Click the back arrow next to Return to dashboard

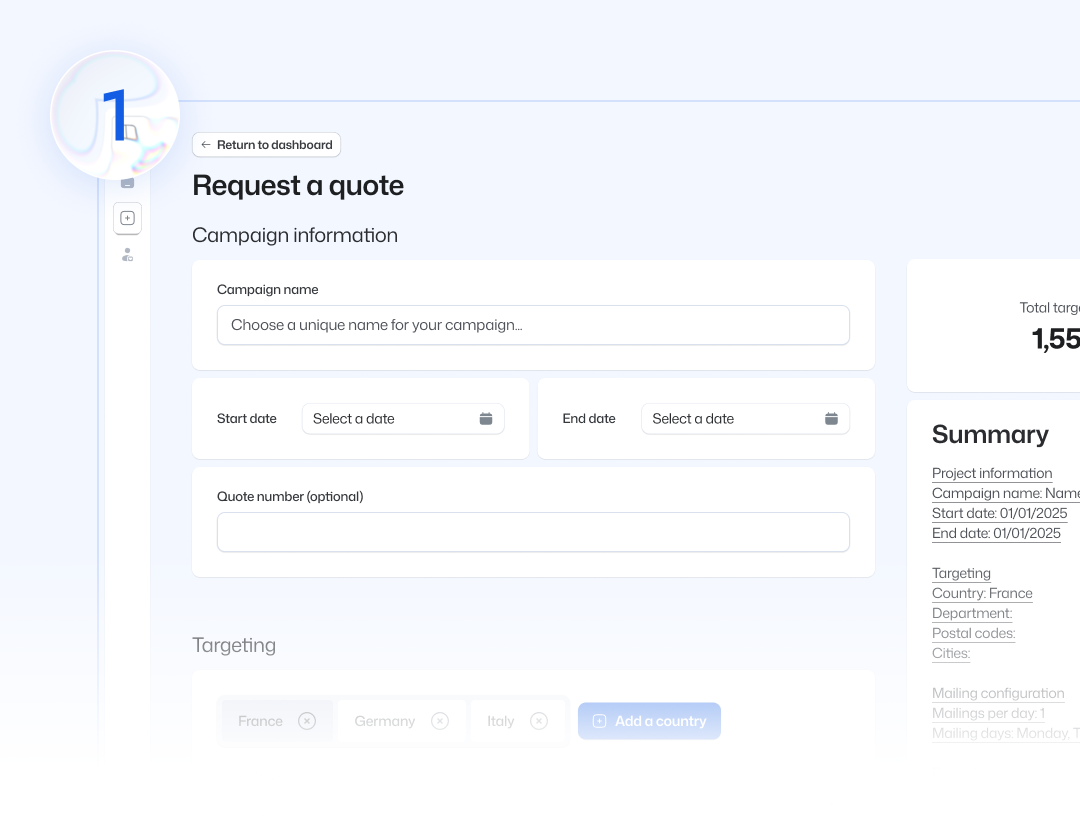point(205,144)
